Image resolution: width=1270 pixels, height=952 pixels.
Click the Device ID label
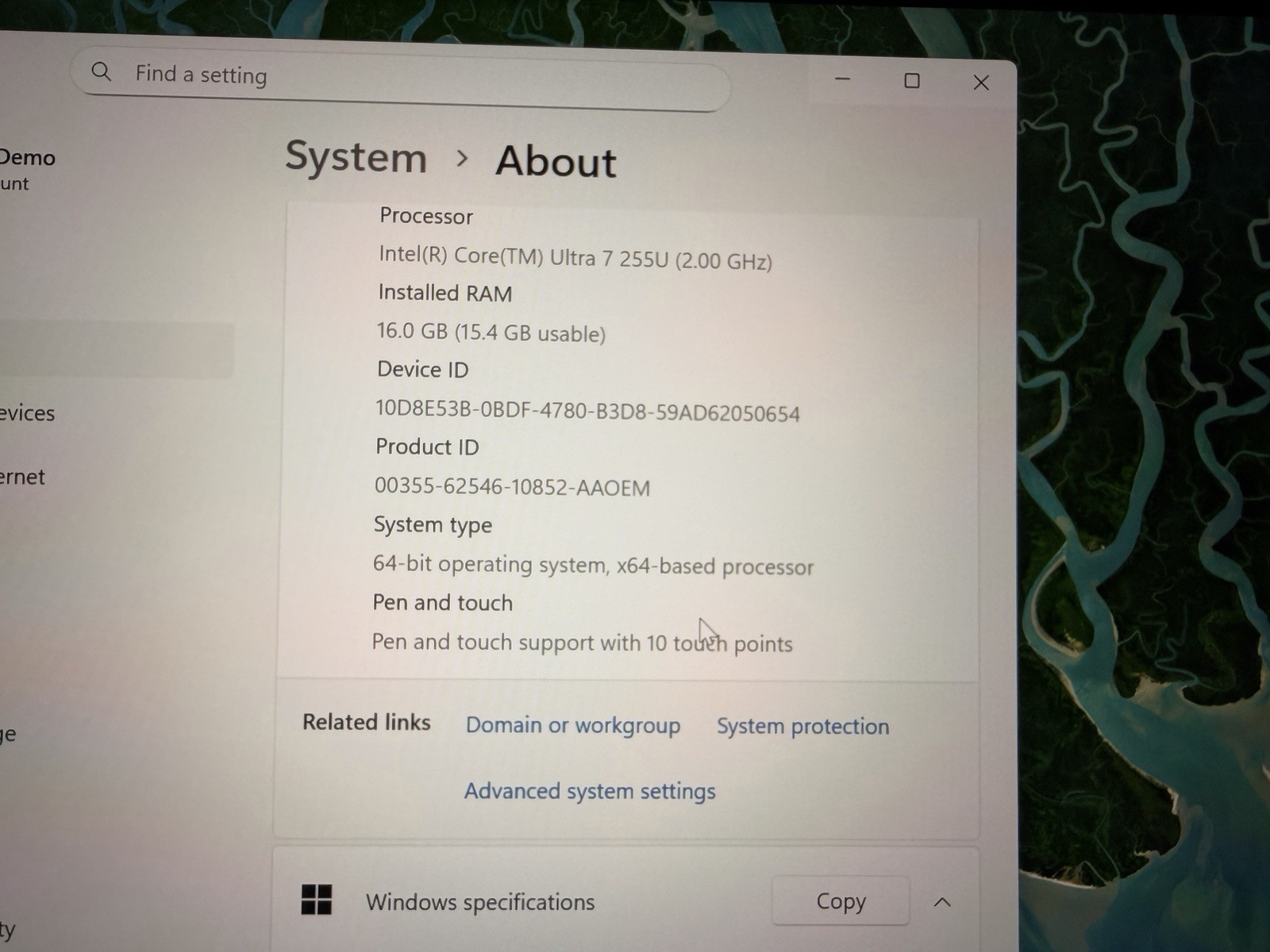(423, 369)
